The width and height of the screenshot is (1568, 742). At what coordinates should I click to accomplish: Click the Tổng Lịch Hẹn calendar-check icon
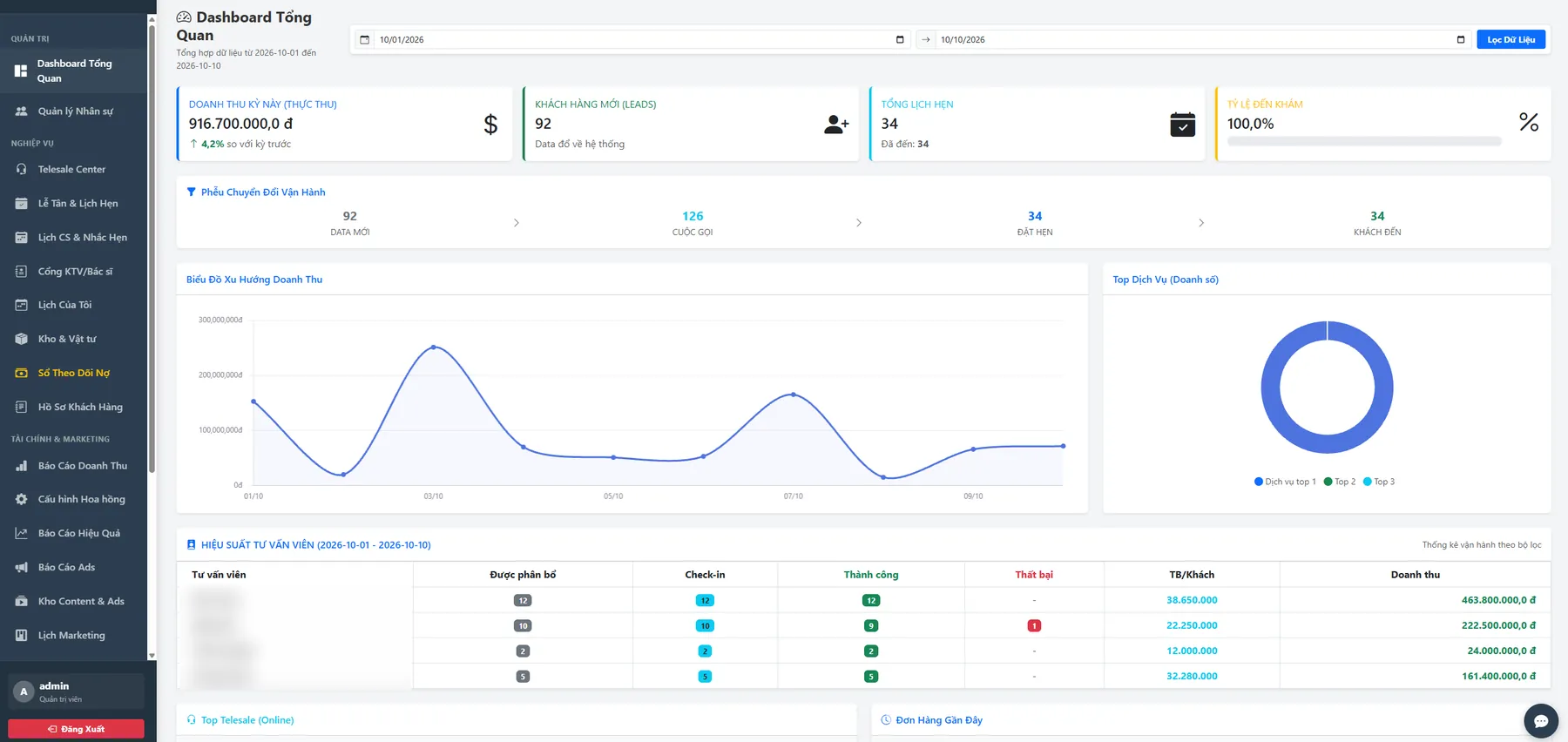click(1182, 125)
